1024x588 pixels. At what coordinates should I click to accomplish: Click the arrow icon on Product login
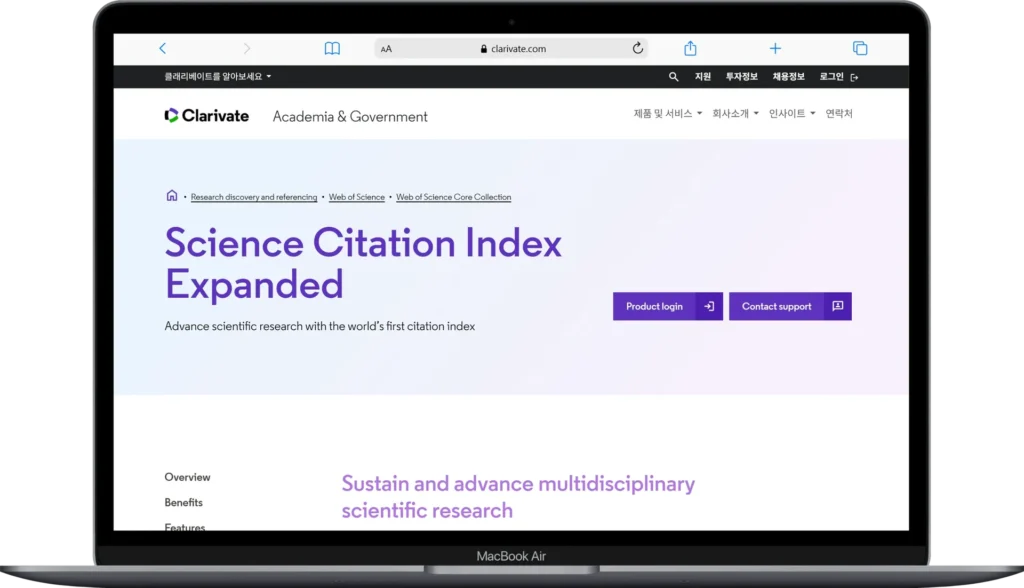coord(709,306)
